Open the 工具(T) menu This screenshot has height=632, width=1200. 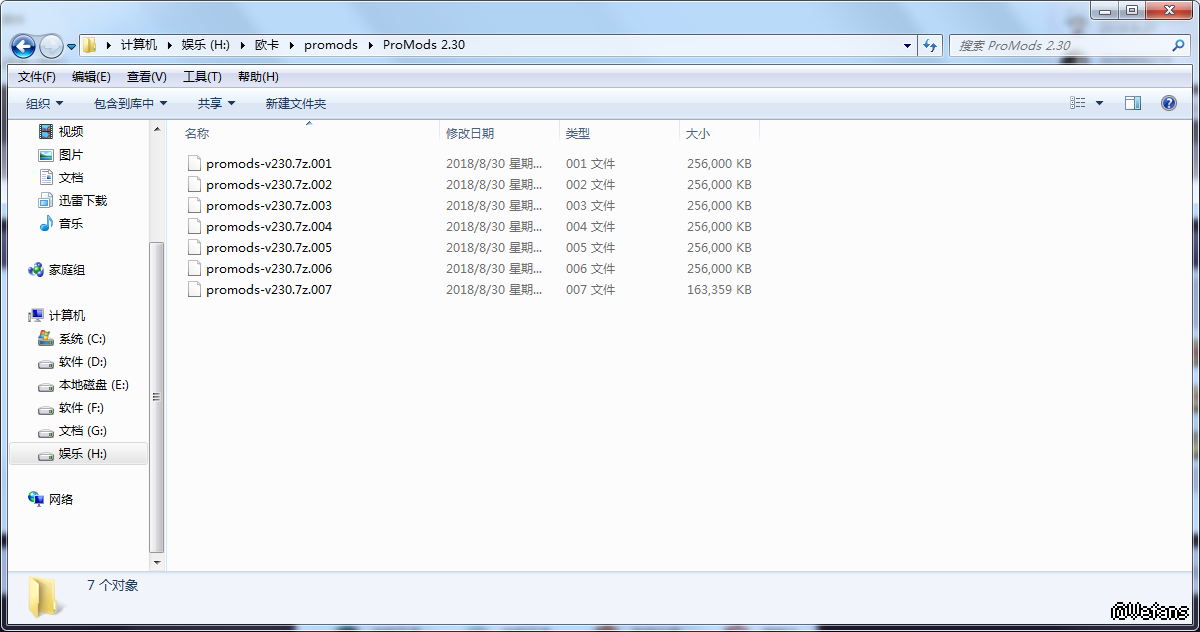[202, 77]
